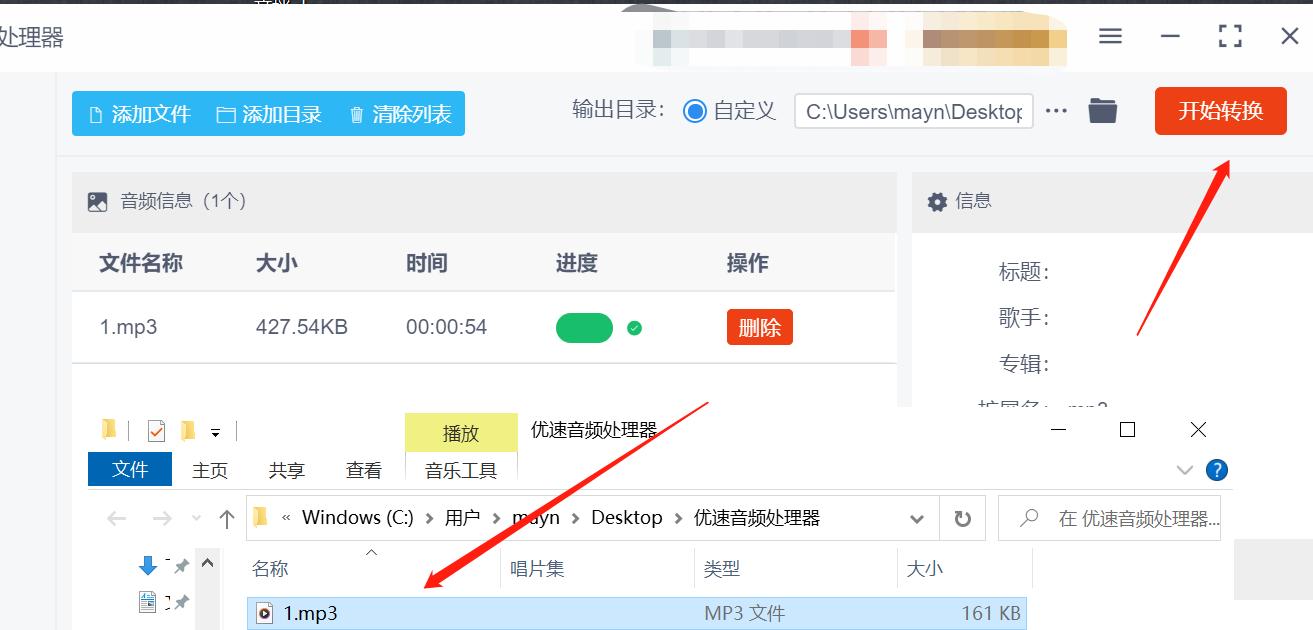
Task: Click the ... ellipsis dropdown next to output path
Action: pos(1056,111)
